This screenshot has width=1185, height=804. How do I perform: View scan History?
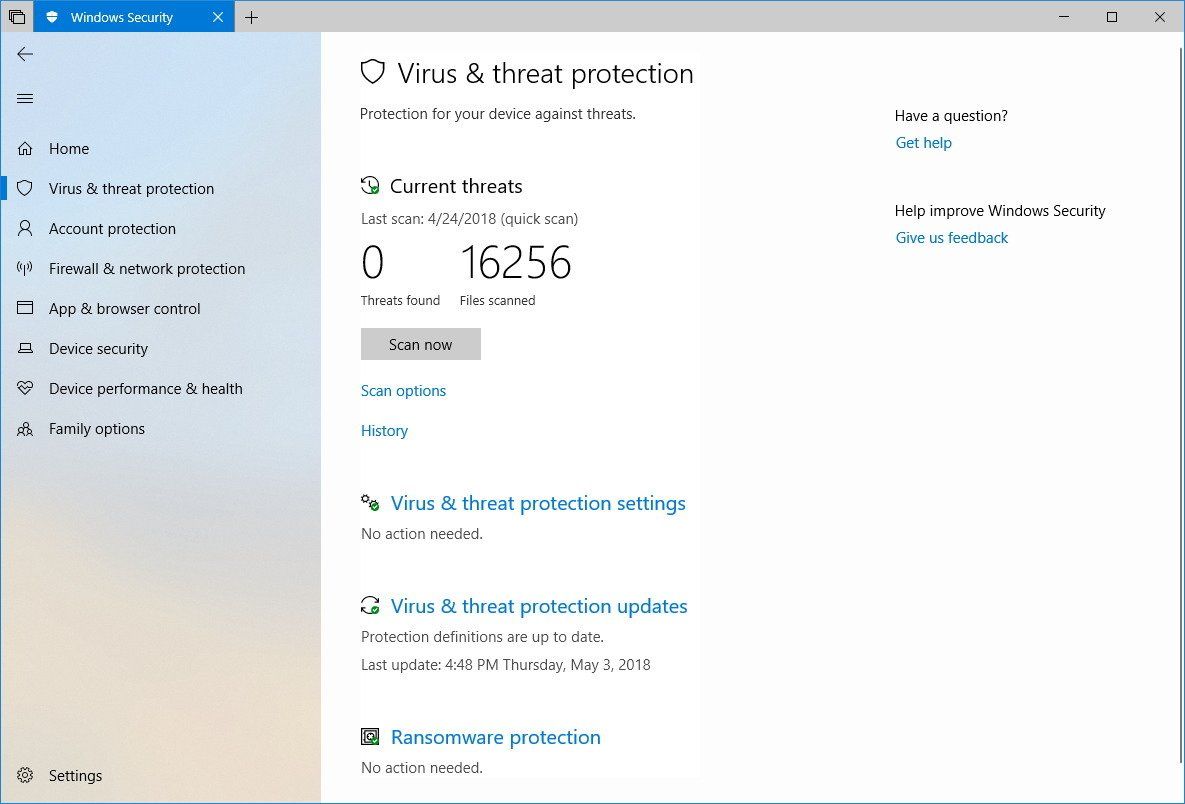[x=384, y=430]
